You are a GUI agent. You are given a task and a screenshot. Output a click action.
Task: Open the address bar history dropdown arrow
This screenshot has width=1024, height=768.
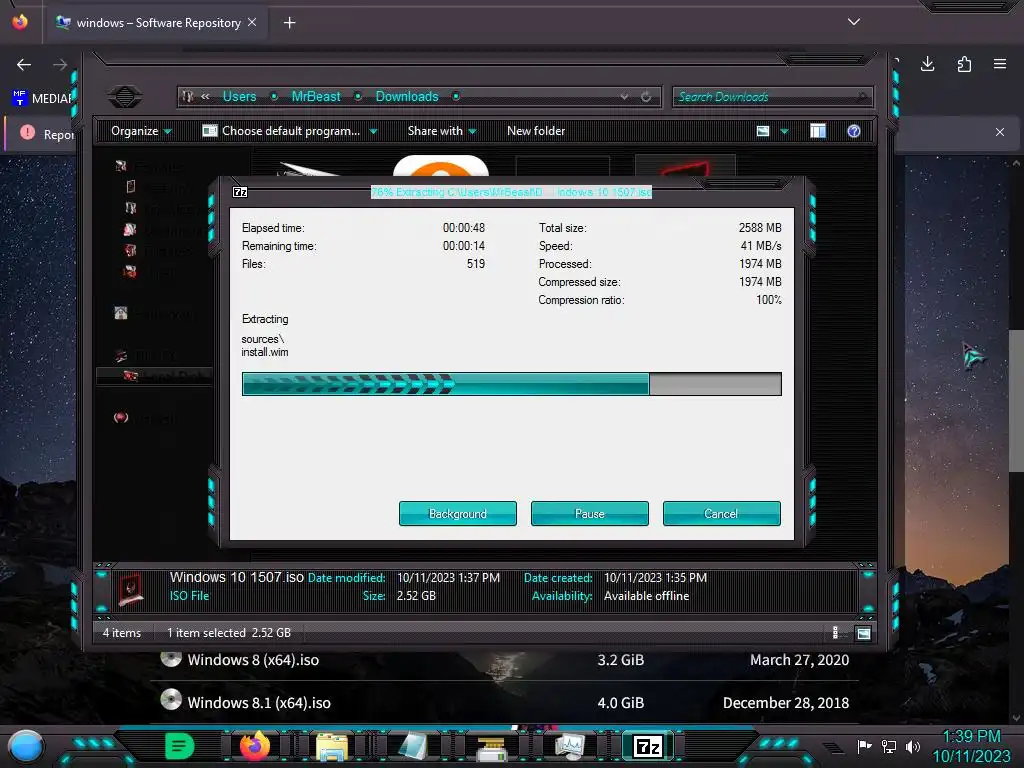[624, 97]
